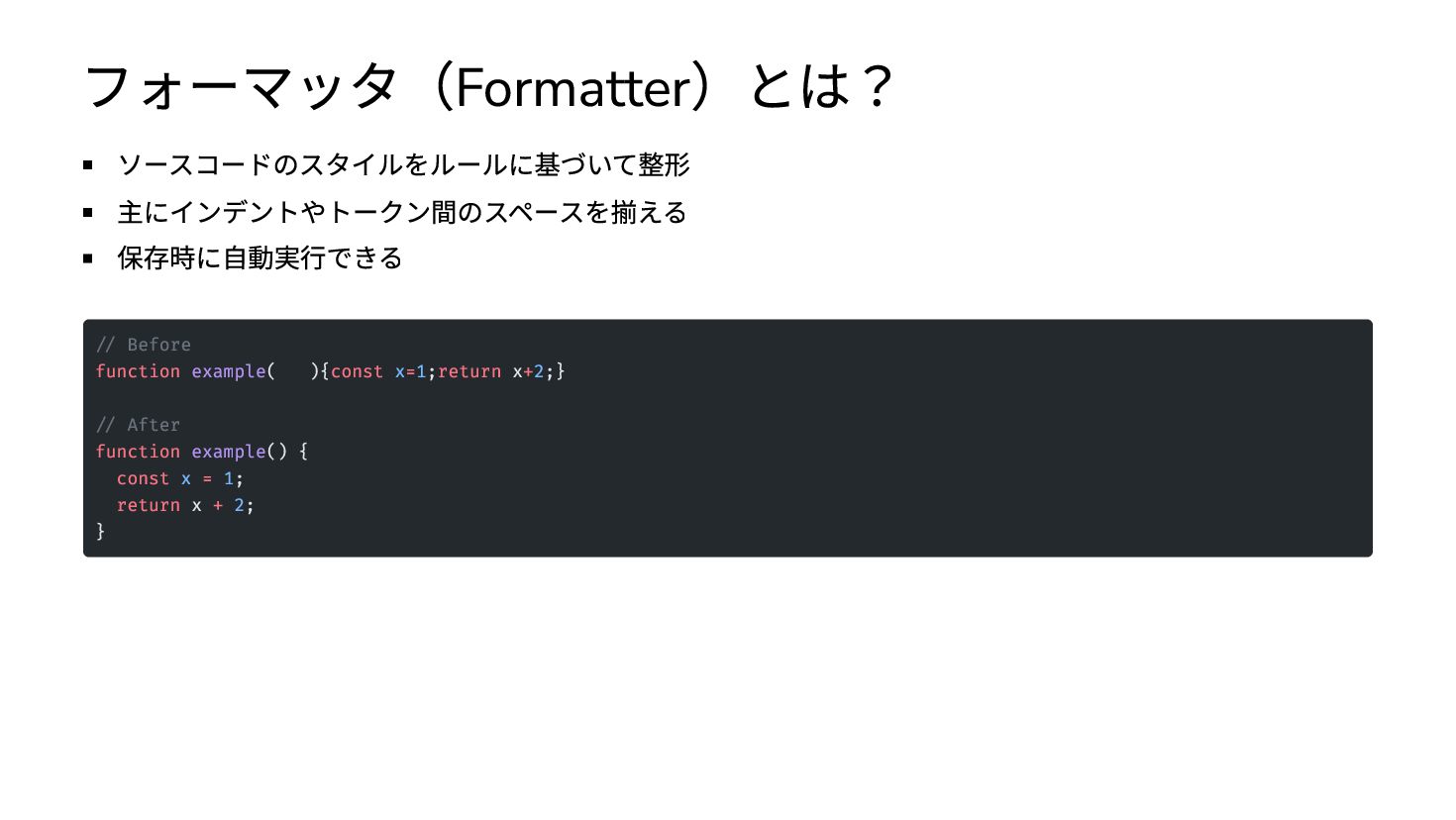Click the word "Formatter" in the title
Screen dimensions: 1456x820
(572, 87)
